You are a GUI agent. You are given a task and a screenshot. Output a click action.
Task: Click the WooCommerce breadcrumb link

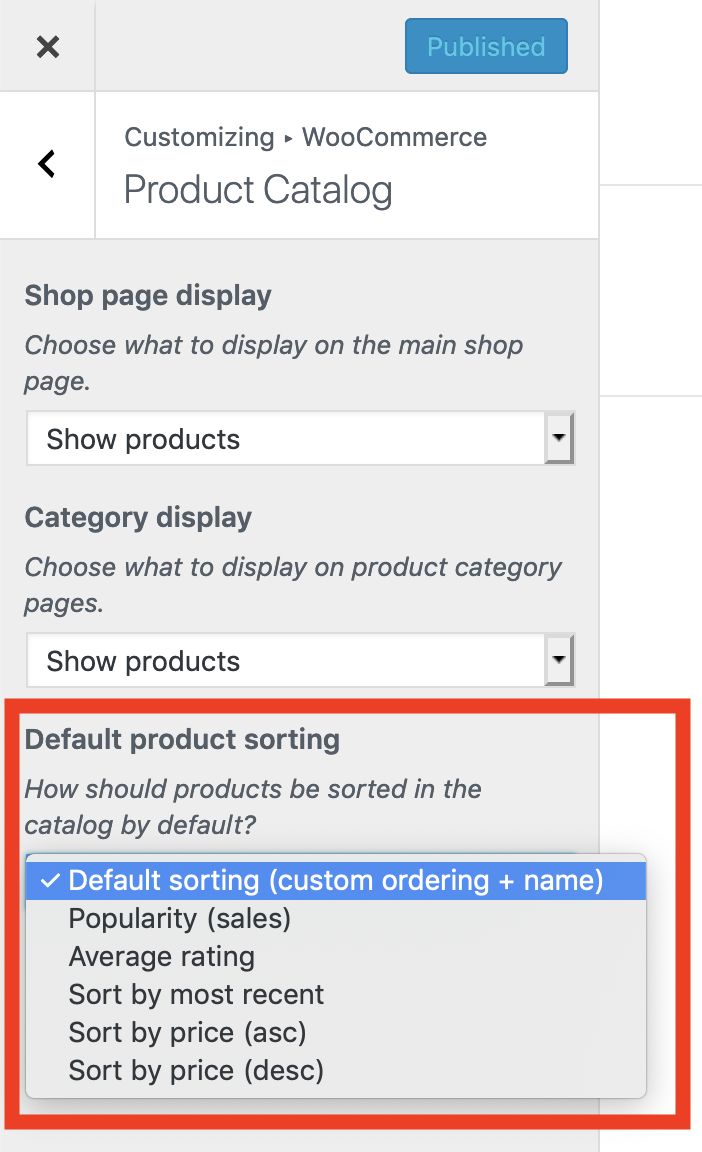pos(393,137)
